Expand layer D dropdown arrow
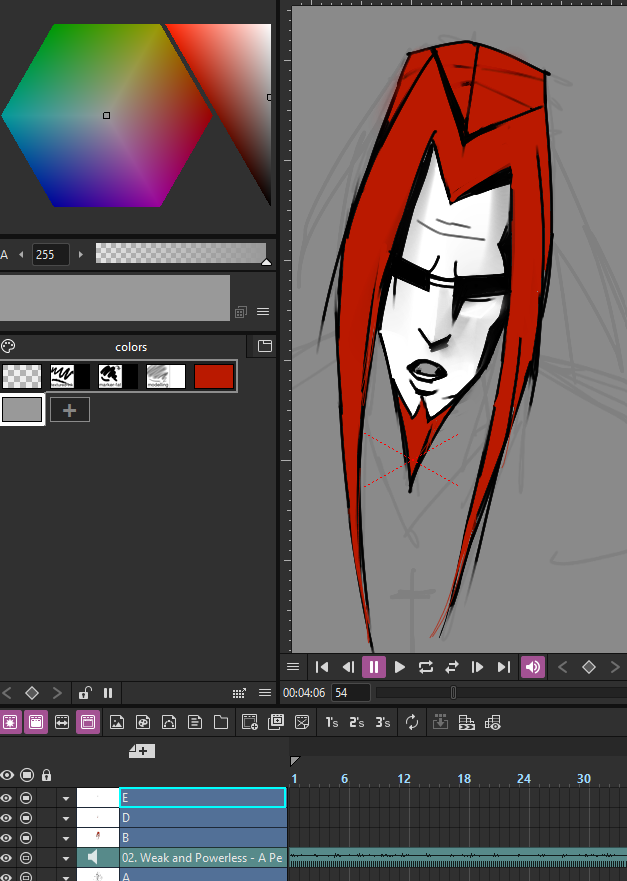This screenshot has width=627, height=881. tap(66, 819)
